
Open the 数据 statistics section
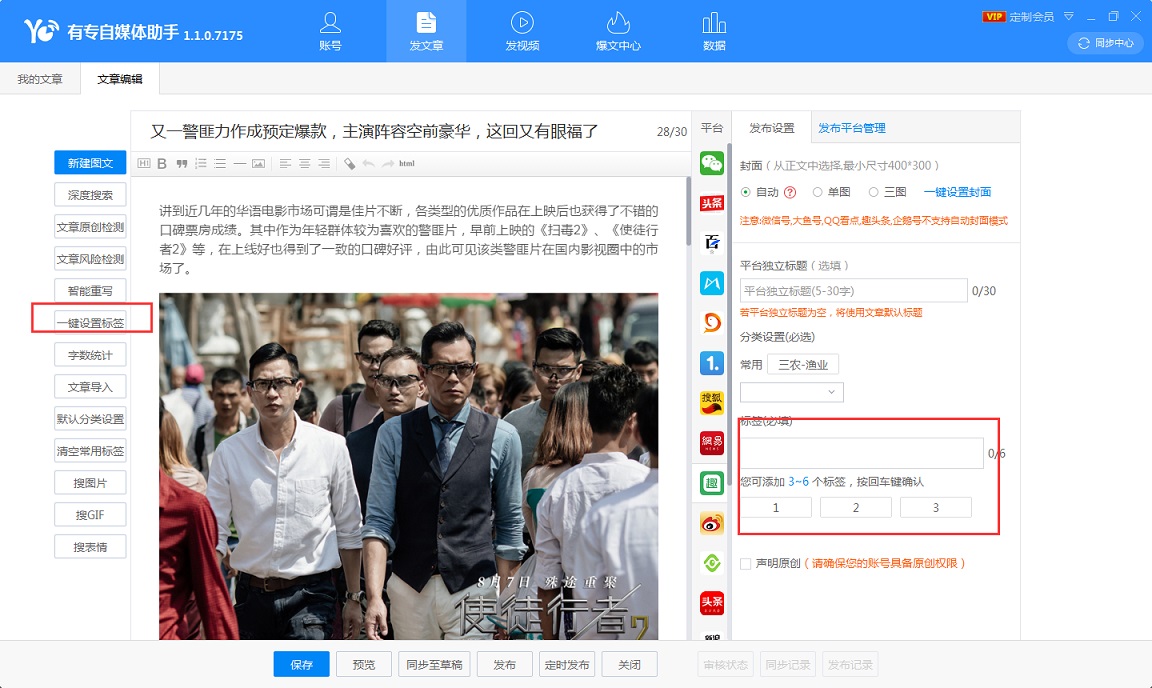pos(714,31)
